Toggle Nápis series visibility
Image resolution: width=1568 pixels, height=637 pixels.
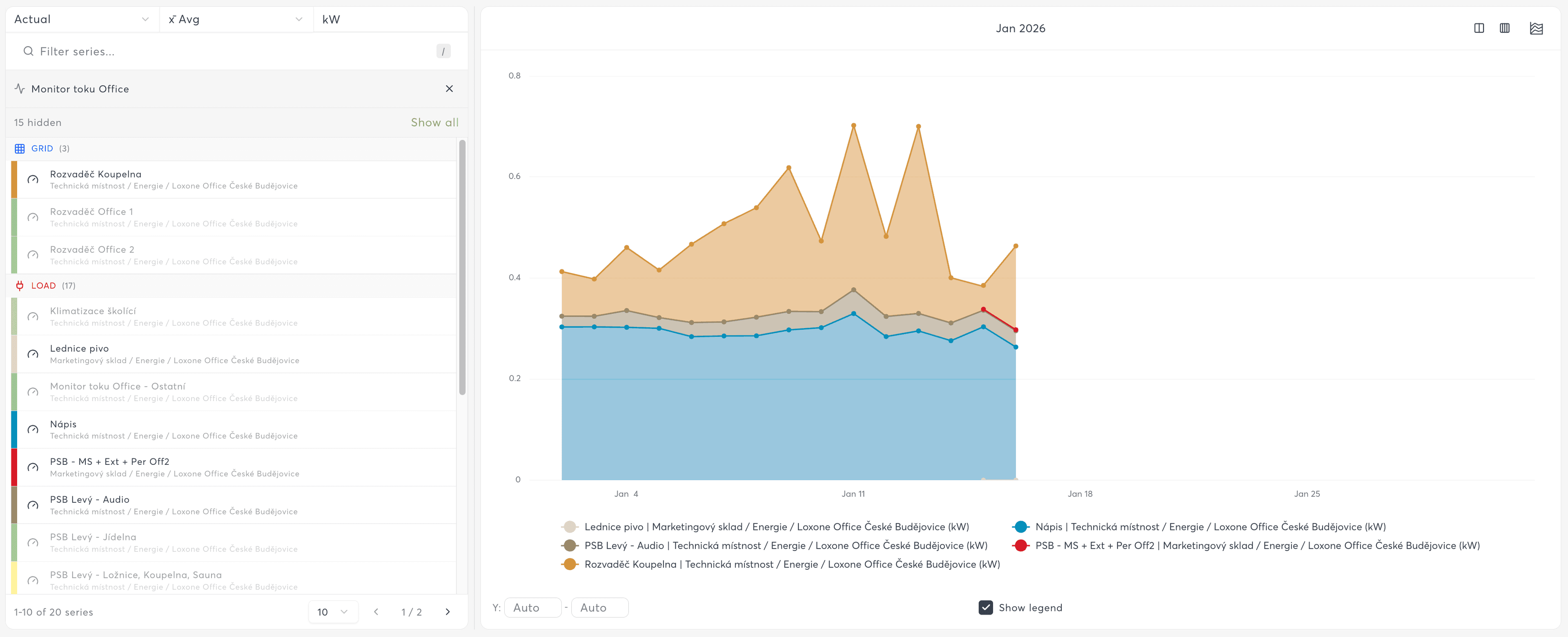(x=234, y=430)
